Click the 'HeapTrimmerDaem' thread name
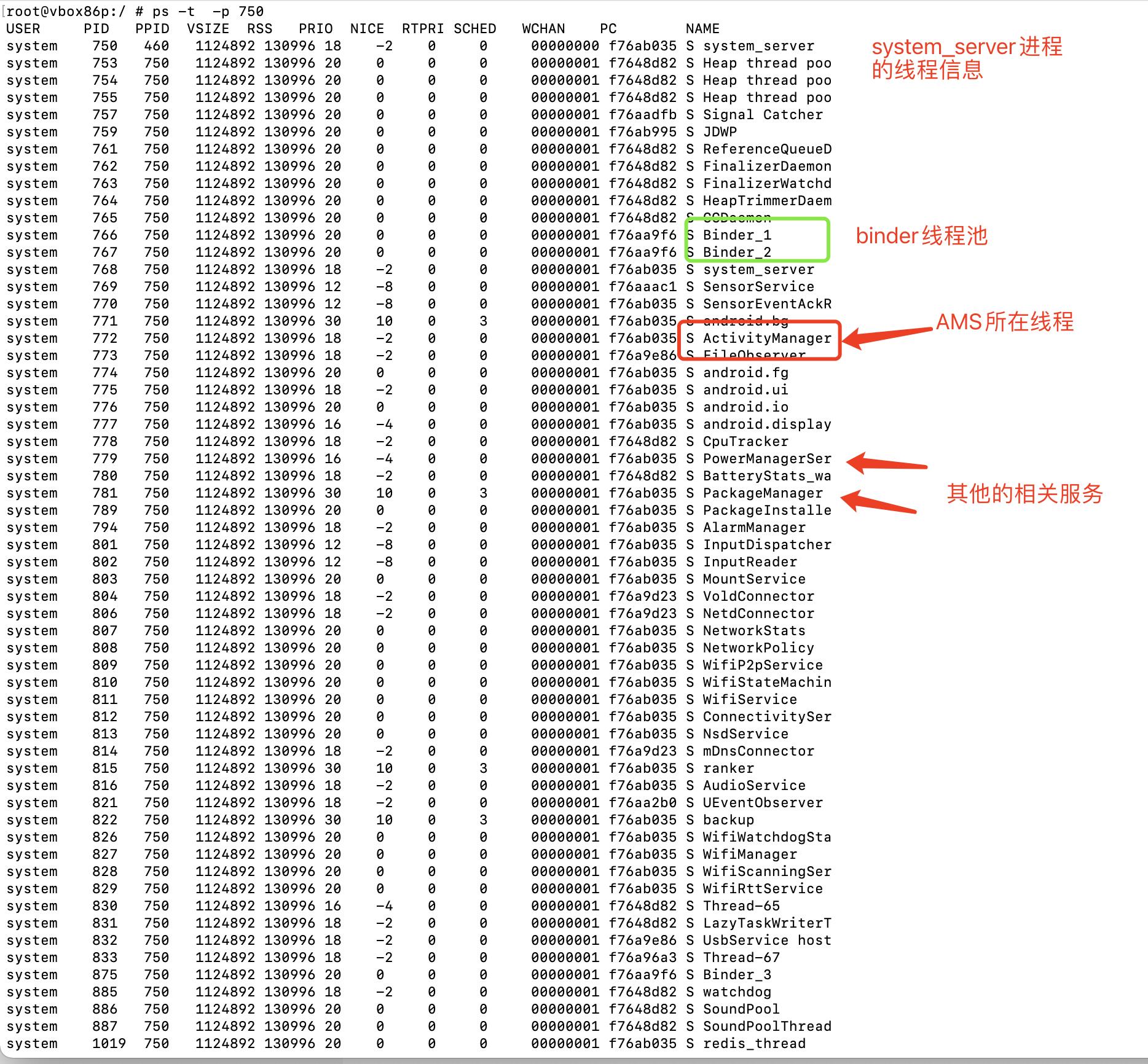1148x1064 pixels. point(767,200)
